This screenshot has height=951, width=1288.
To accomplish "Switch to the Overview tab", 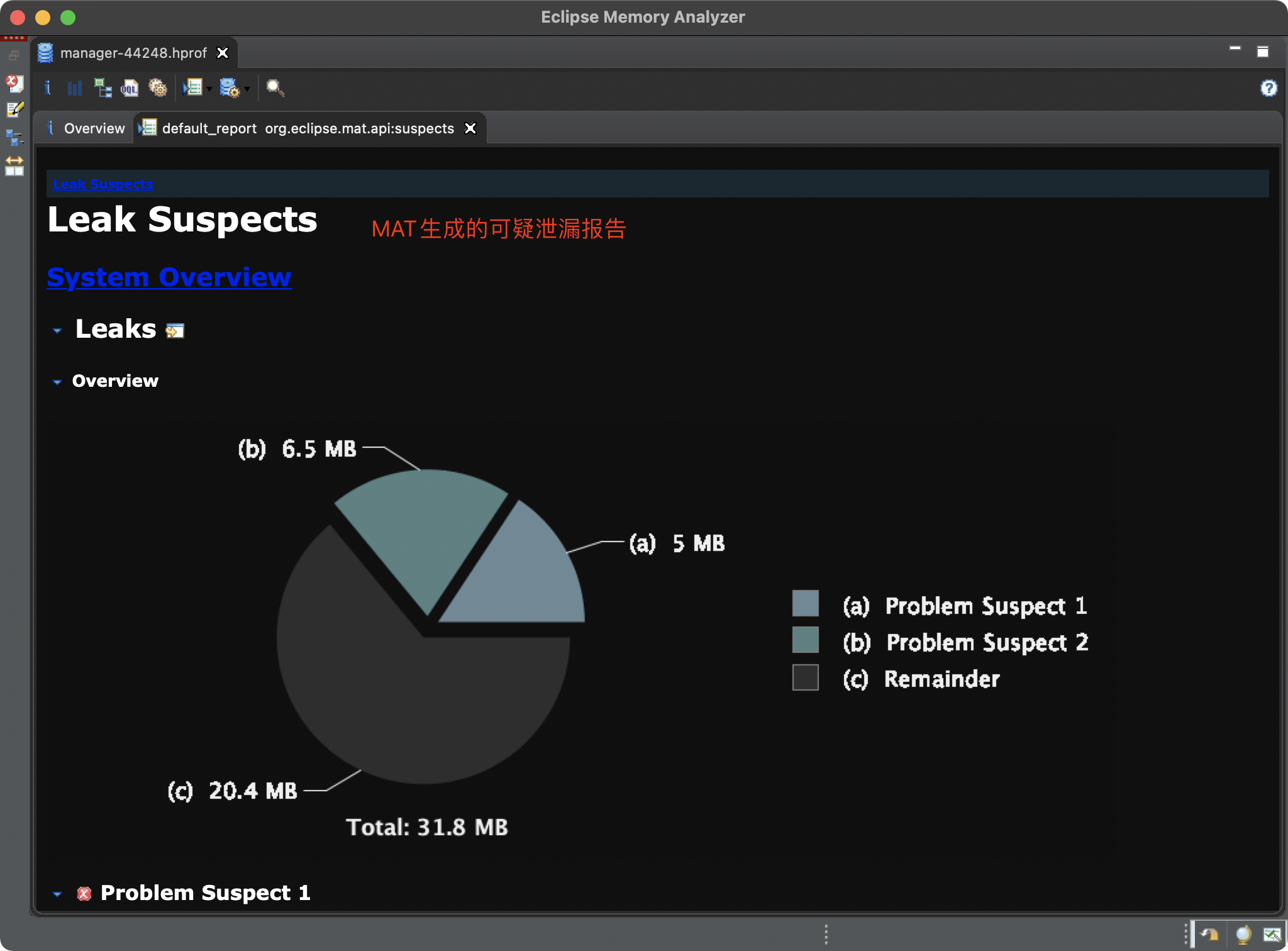I will point(86,128).
